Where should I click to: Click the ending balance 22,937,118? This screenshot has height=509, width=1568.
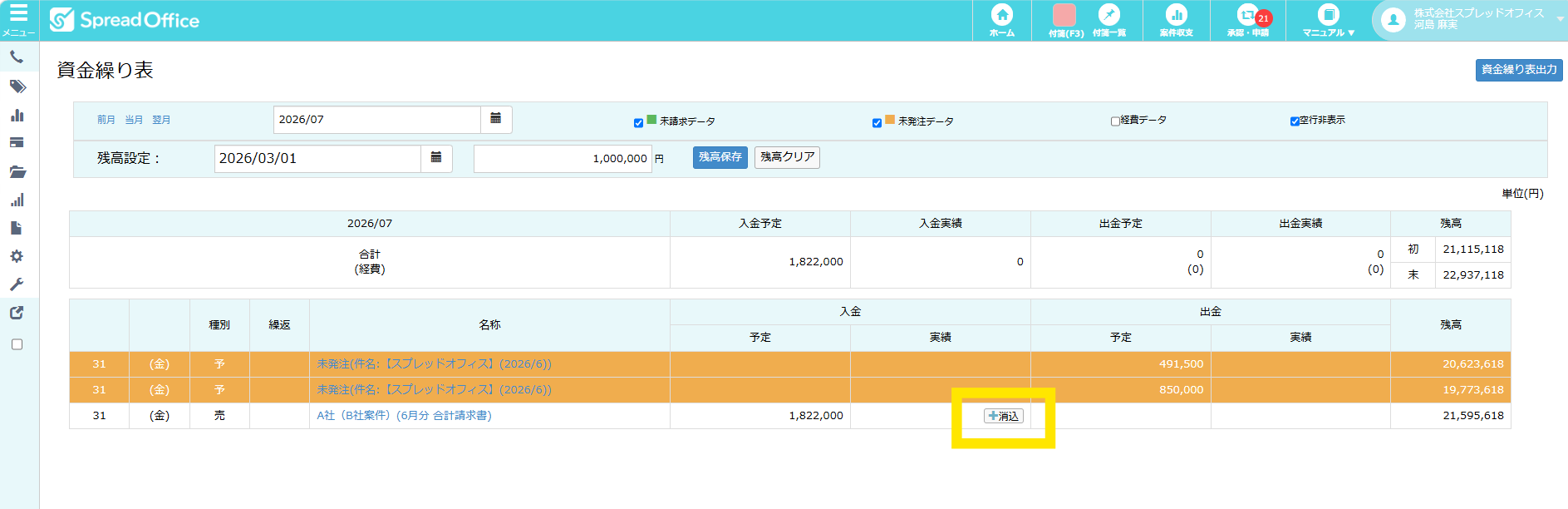(x=1472, y=275)
